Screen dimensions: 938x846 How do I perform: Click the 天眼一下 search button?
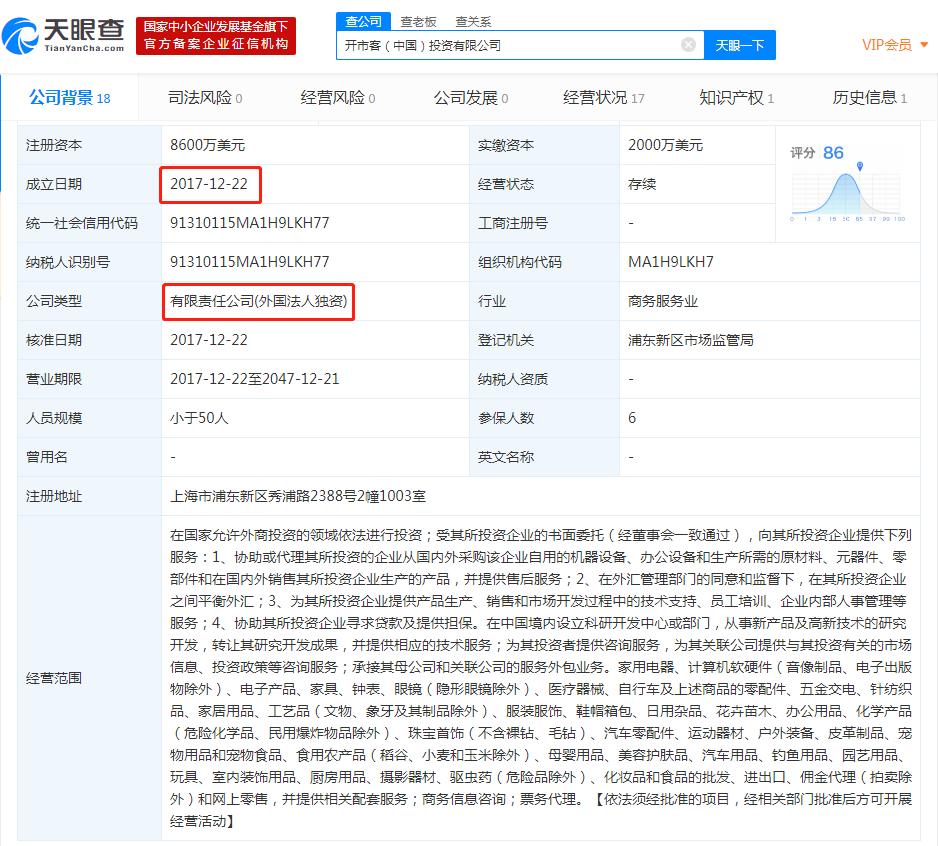[739, 45]
